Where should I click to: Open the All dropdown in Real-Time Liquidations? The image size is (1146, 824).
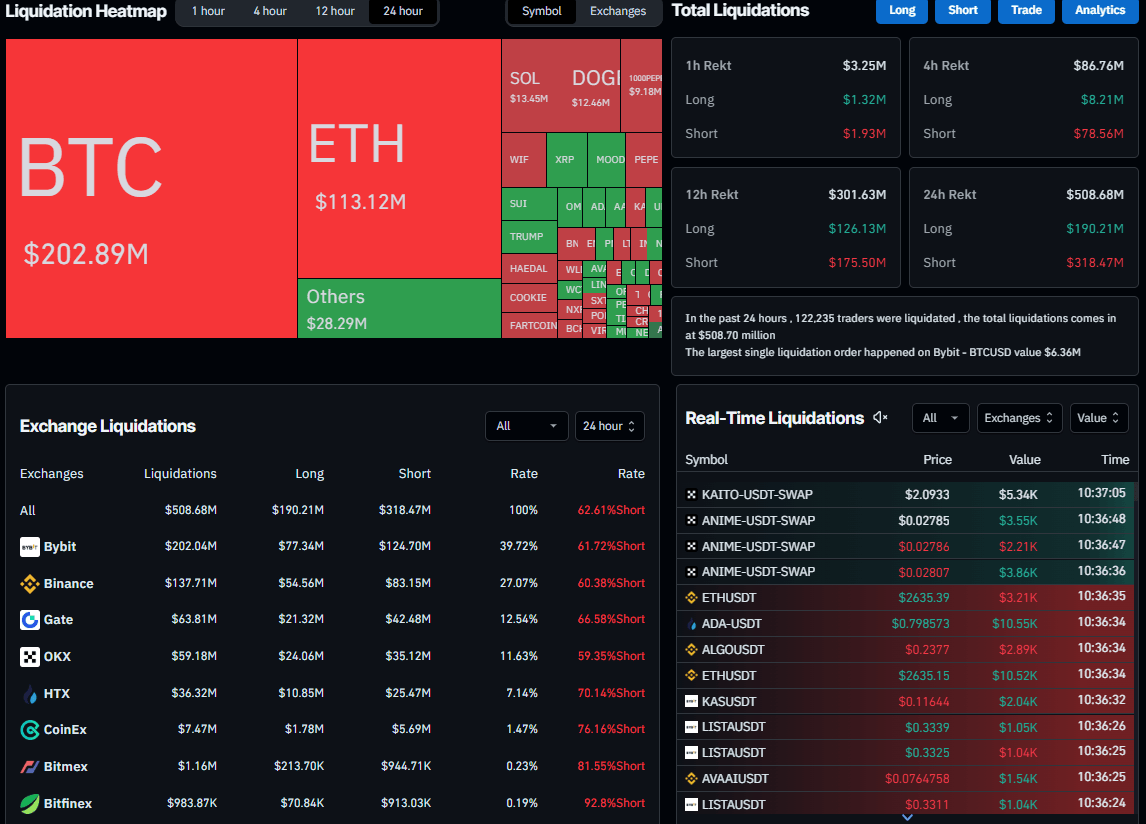click(941, 418)
